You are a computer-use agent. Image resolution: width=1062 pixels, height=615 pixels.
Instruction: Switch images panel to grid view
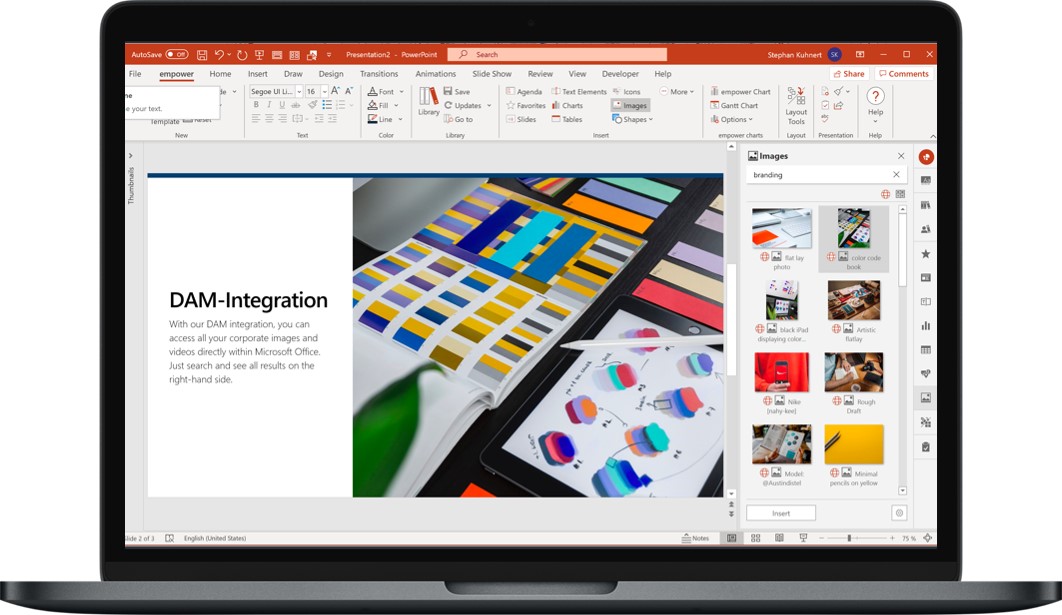(x=900, y=194)
